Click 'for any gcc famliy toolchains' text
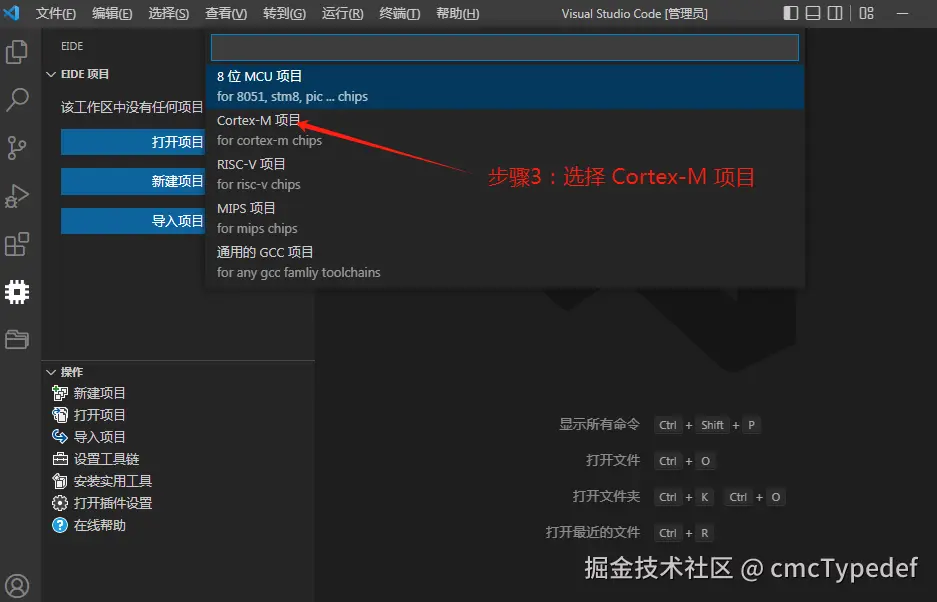 coord(298,273)
